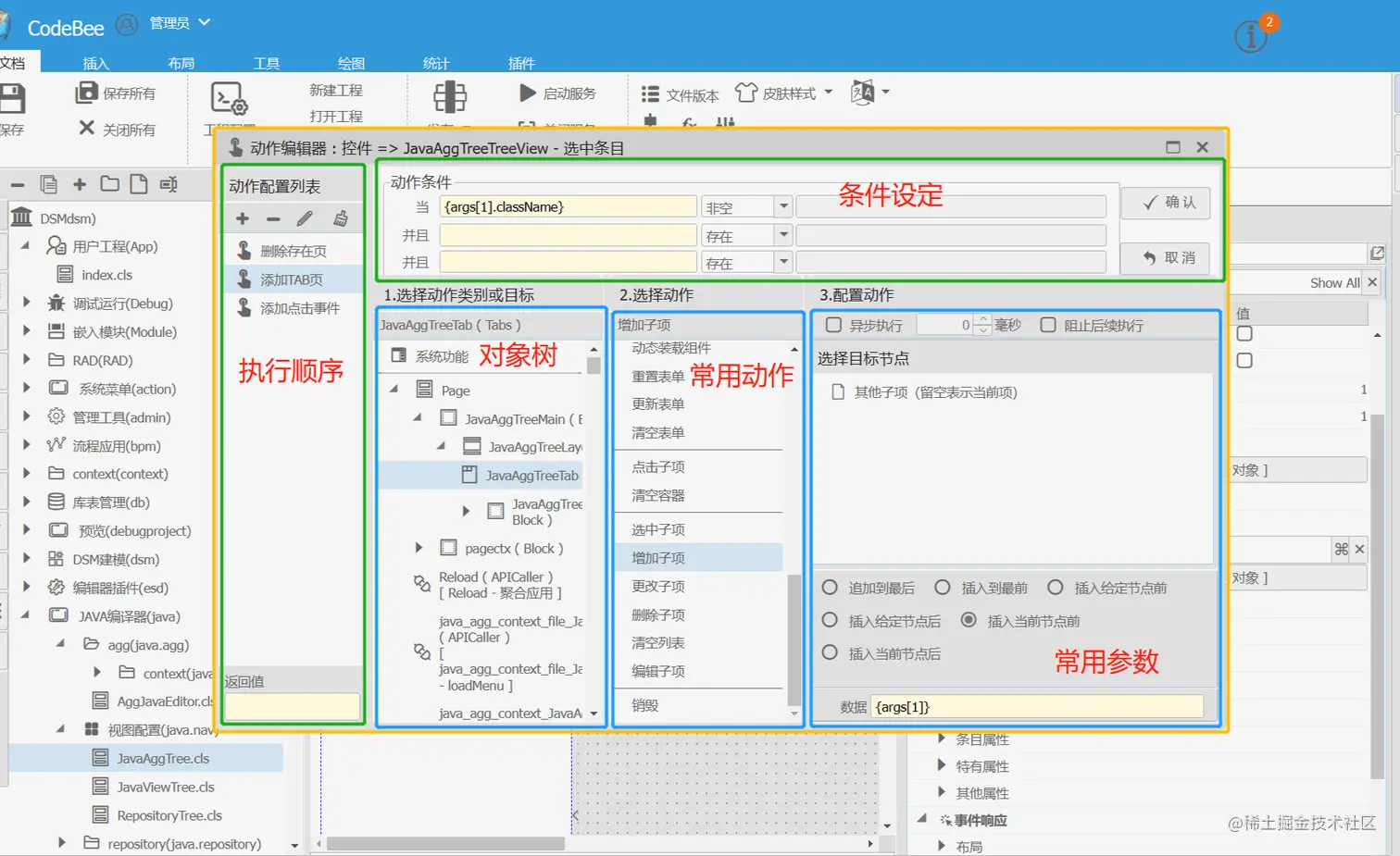The width and height of the screenshot is (1400, 856).
Task: Click the 取消 cancel button
Action: (x=1167, y=258)
